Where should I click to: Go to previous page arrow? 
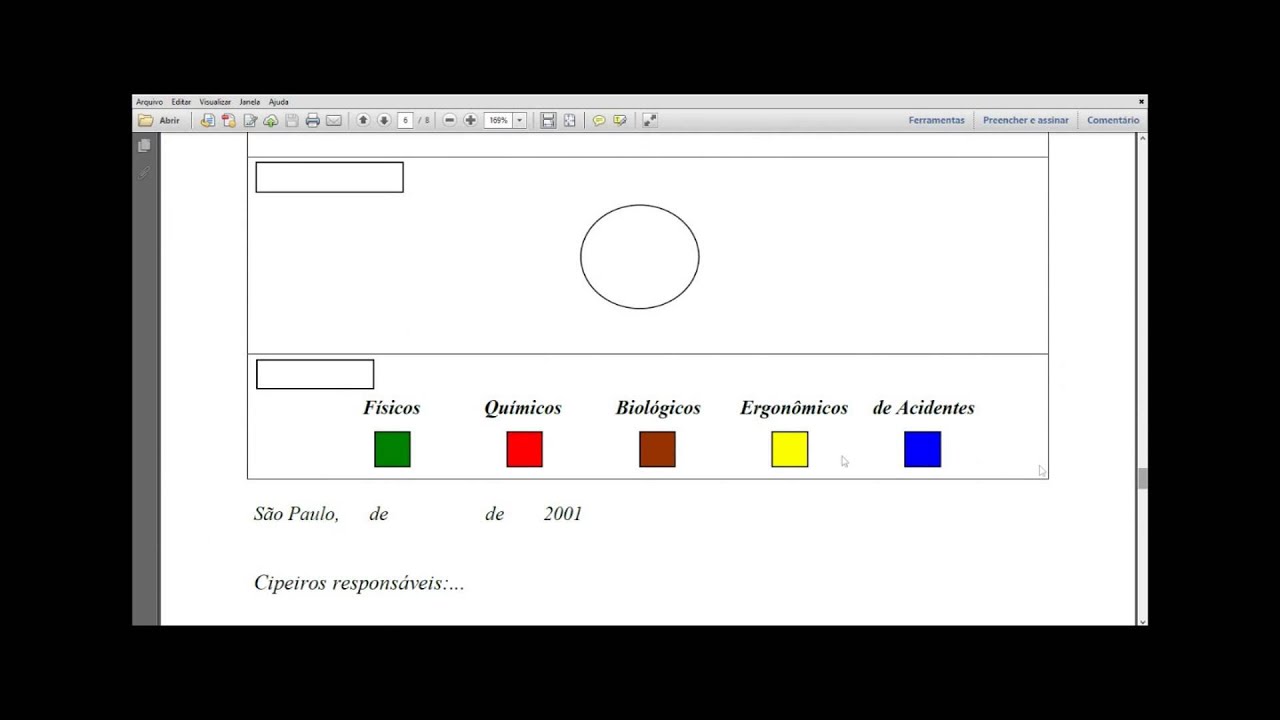point(363,120)
